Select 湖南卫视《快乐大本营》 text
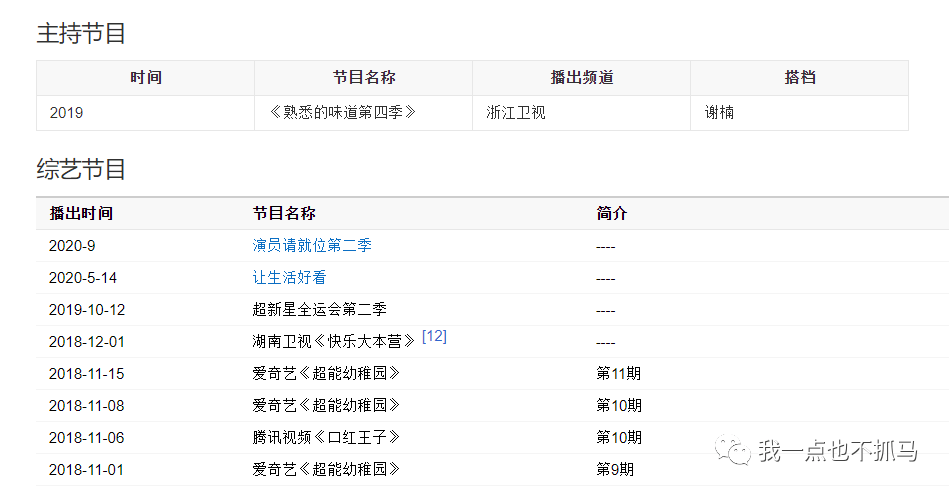The width and height of the screenshot is (949, 492). (334, 342)
